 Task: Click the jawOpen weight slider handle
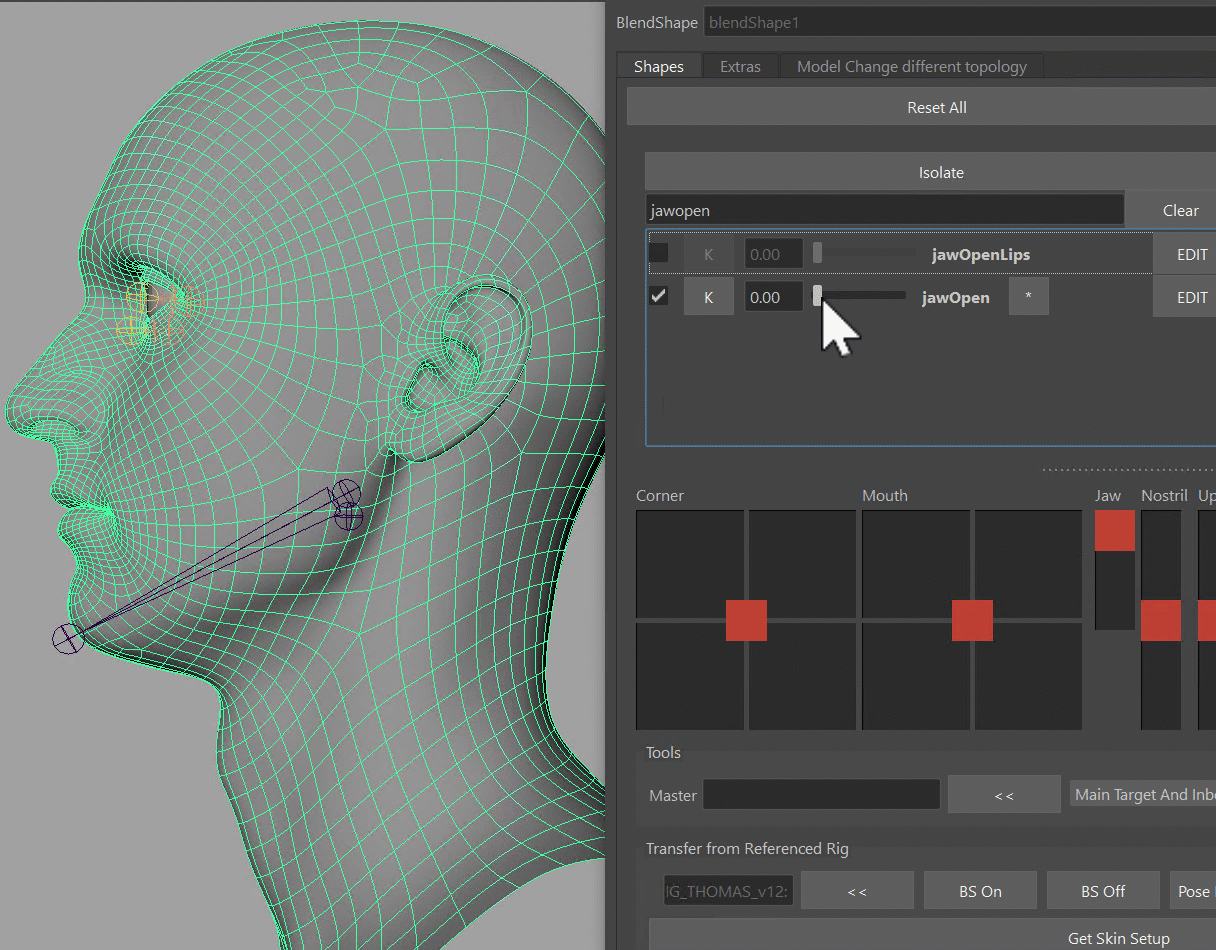pyautogui.click(x=817, y=295)
